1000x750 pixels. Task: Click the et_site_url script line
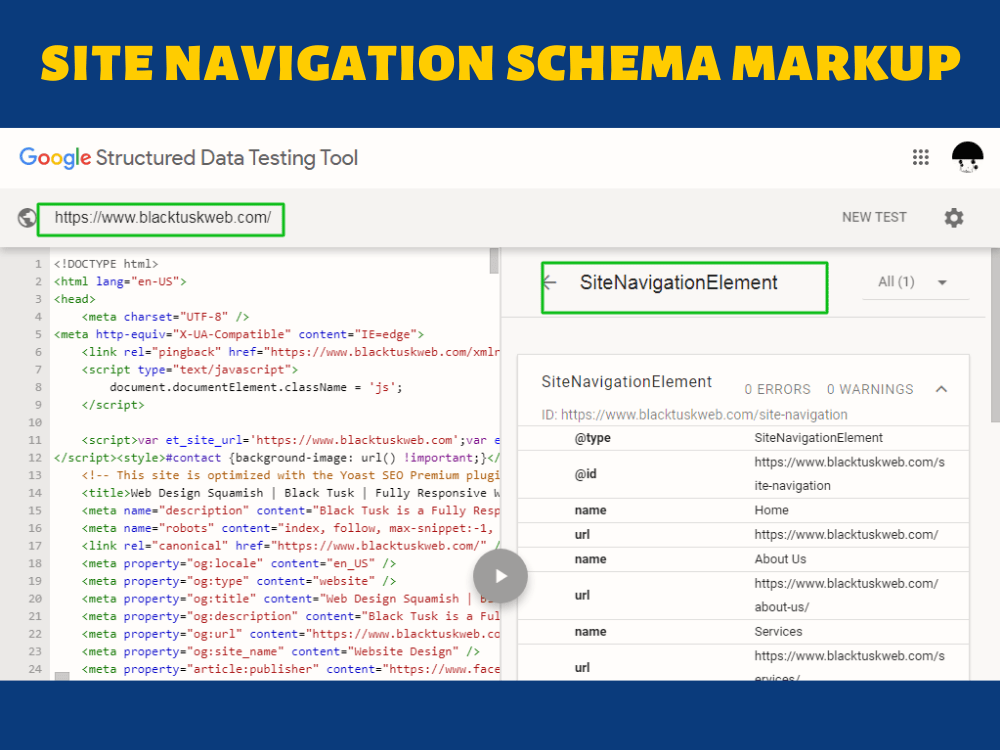[x=290, y=440]
